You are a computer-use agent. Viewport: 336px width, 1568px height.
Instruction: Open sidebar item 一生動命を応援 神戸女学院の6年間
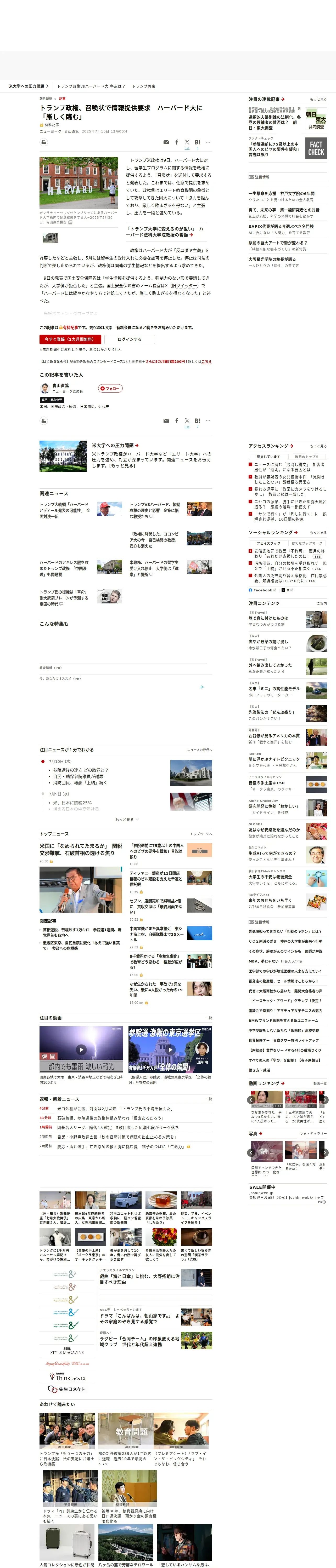tap(282, 194)
